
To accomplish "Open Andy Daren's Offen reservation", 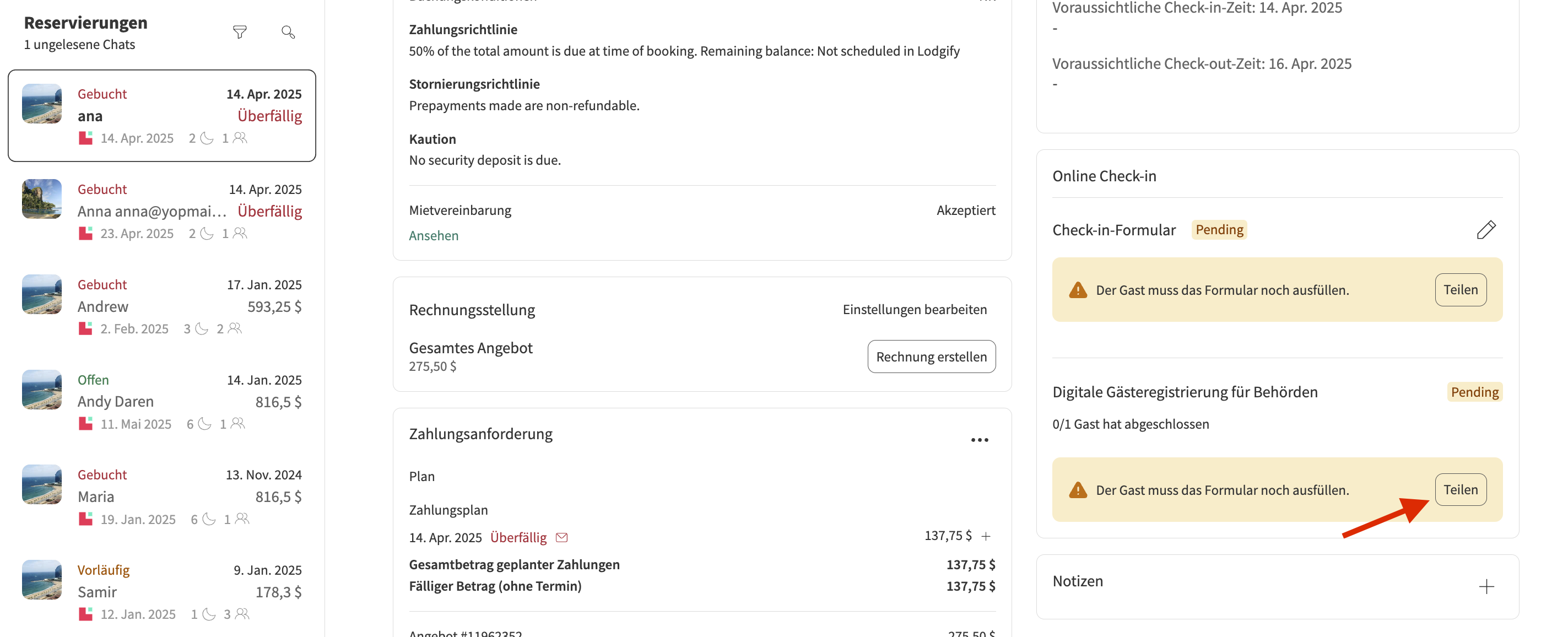I will 162,401.
